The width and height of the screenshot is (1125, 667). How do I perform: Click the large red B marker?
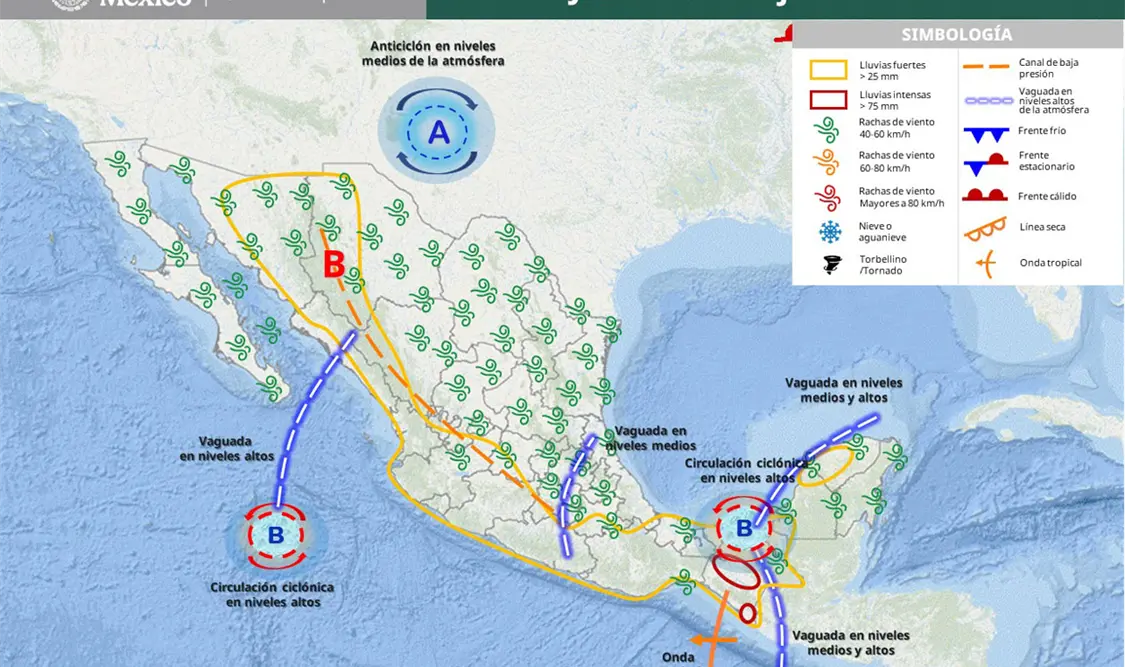click(334, 264)
